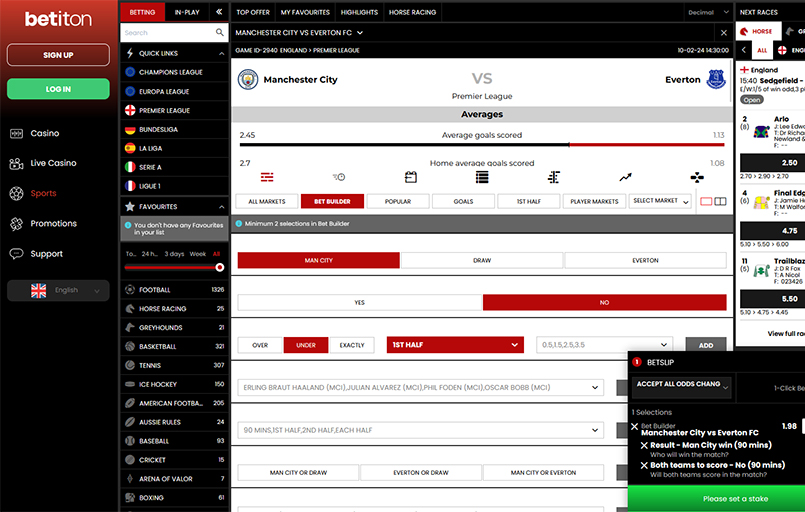This screenshot has width=805, height=512.
Task: Choose UNDER goals option
Action: [306, 345]
